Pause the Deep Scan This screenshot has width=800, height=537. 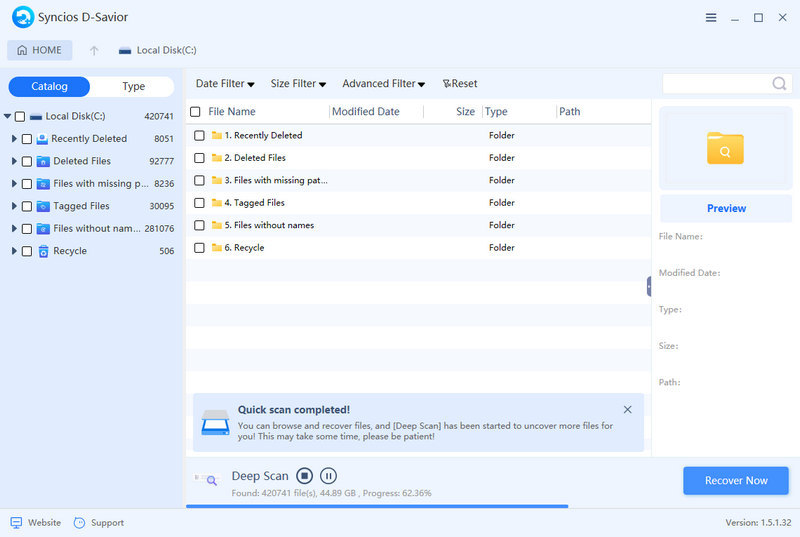pos(328,477)
